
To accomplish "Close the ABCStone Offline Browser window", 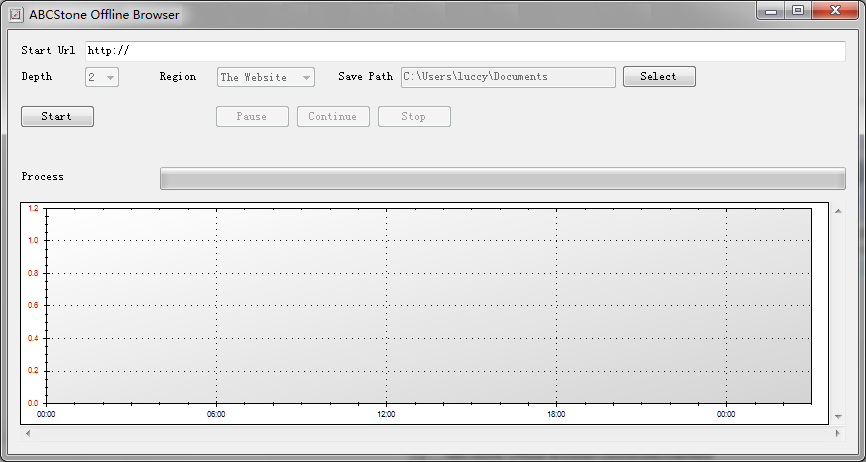I will tap(835, 11).
